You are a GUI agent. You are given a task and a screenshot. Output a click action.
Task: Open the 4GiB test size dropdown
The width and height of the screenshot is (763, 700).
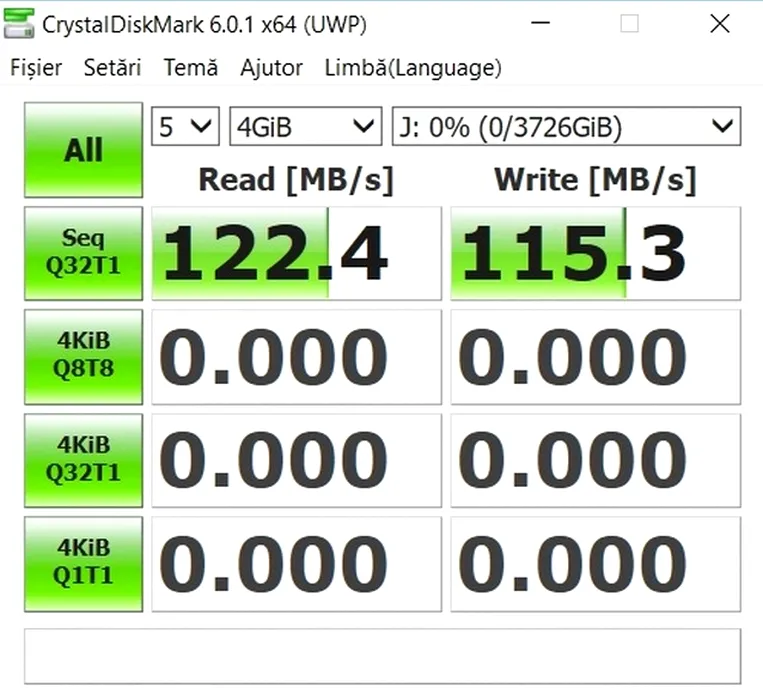tap(305, 127)
